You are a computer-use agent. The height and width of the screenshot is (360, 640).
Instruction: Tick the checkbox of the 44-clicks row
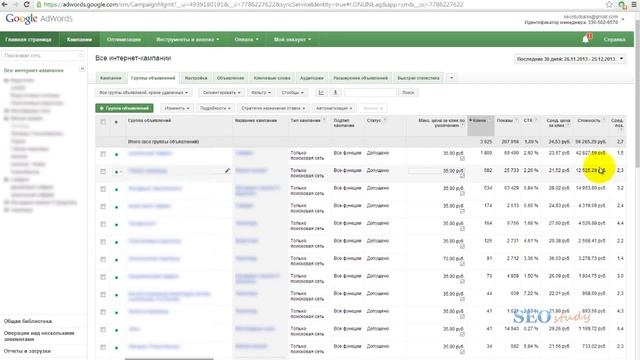pos(103,294)
